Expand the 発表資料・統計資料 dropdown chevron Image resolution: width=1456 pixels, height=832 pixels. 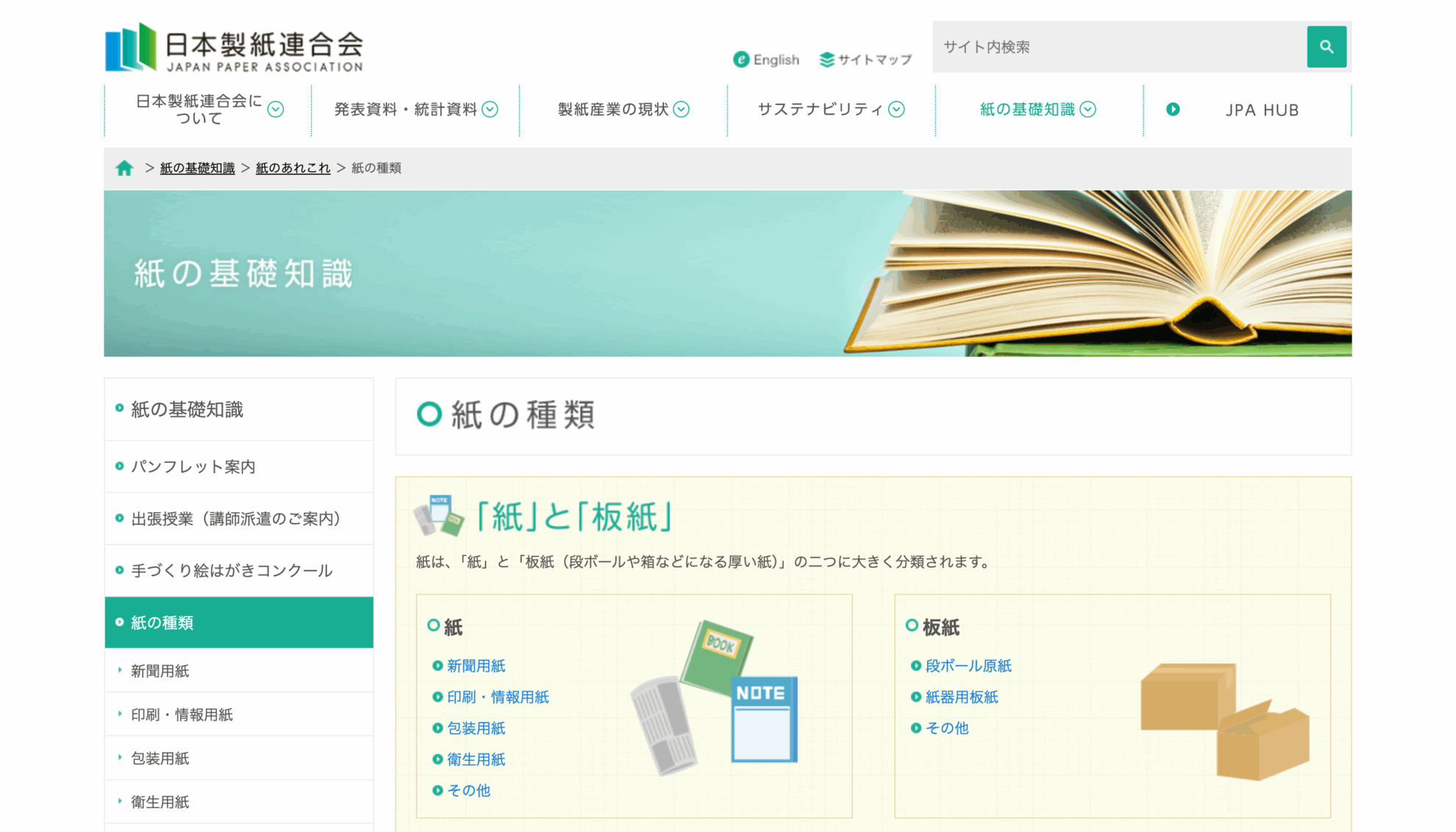point(490,110)
